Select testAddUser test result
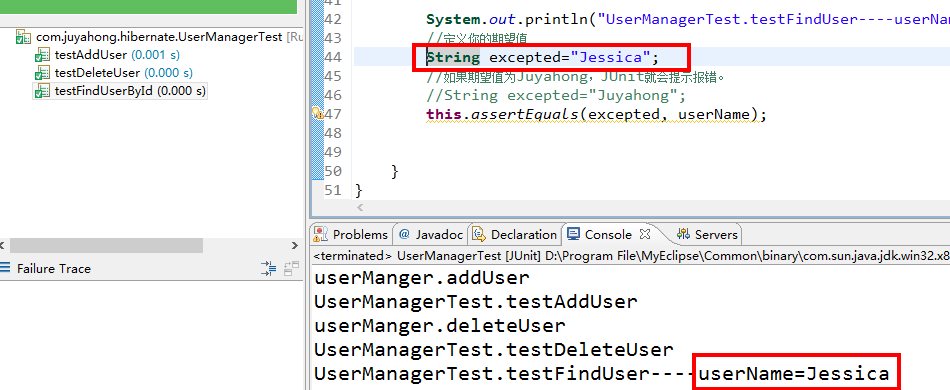950x390 pixels. click(117, 55)
